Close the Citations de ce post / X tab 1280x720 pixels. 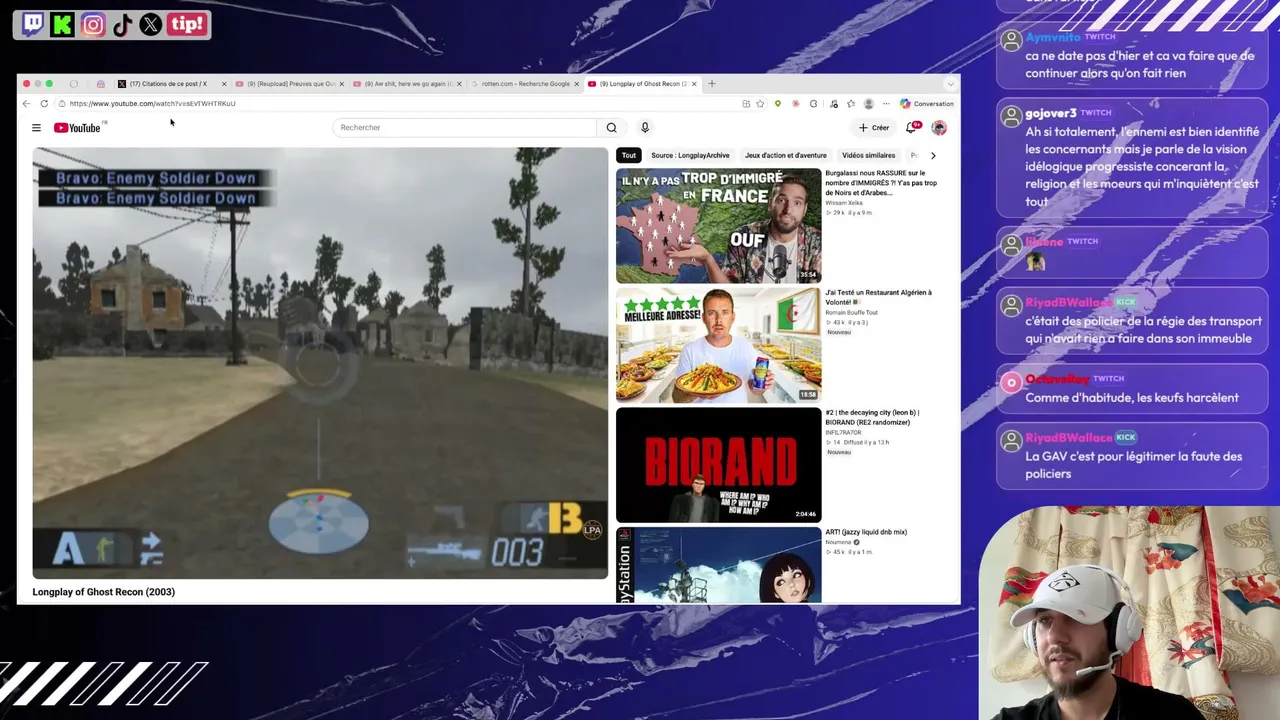(x=224, y=84)
